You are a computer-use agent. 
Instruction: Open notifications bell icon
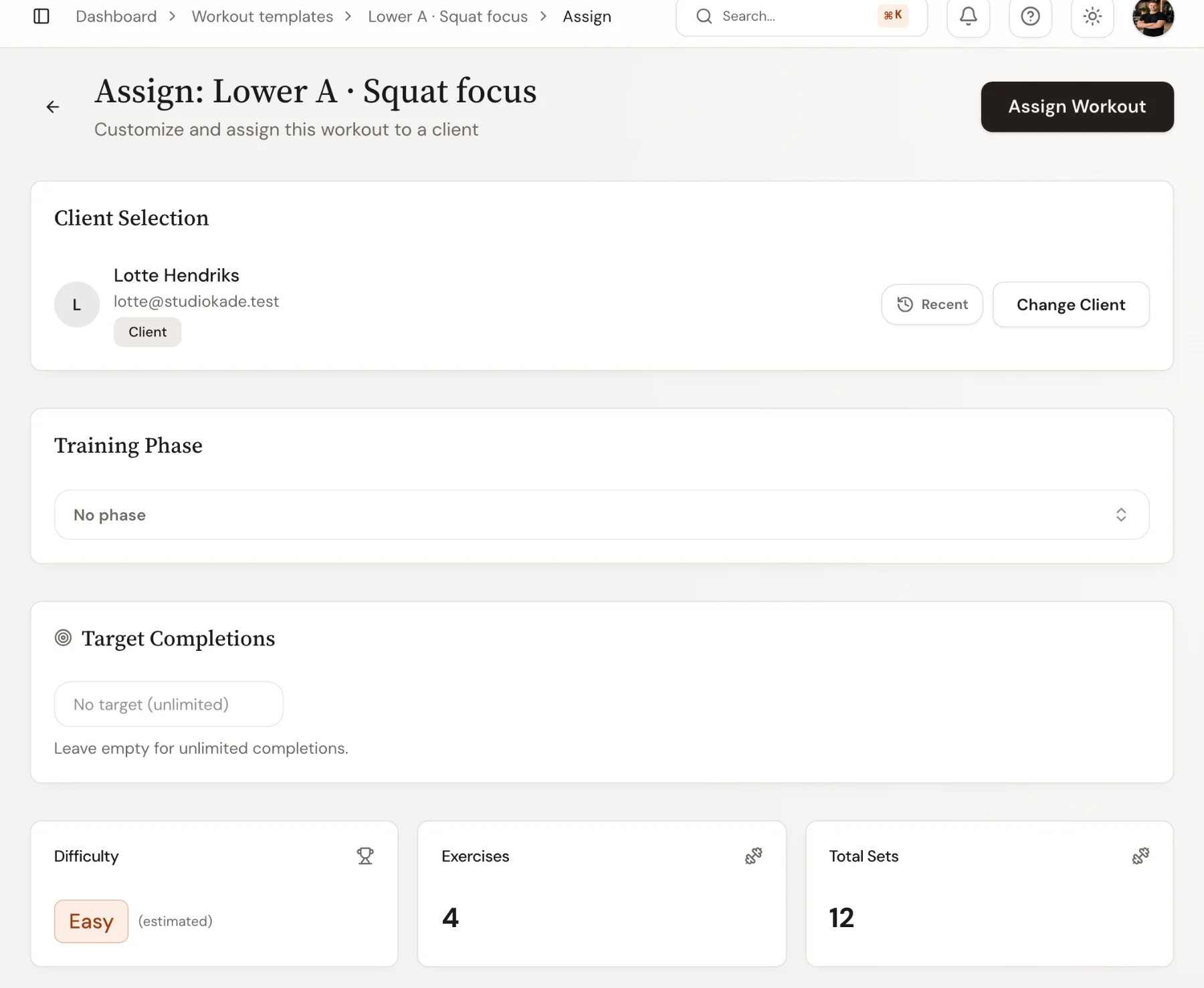coord(968,16)
